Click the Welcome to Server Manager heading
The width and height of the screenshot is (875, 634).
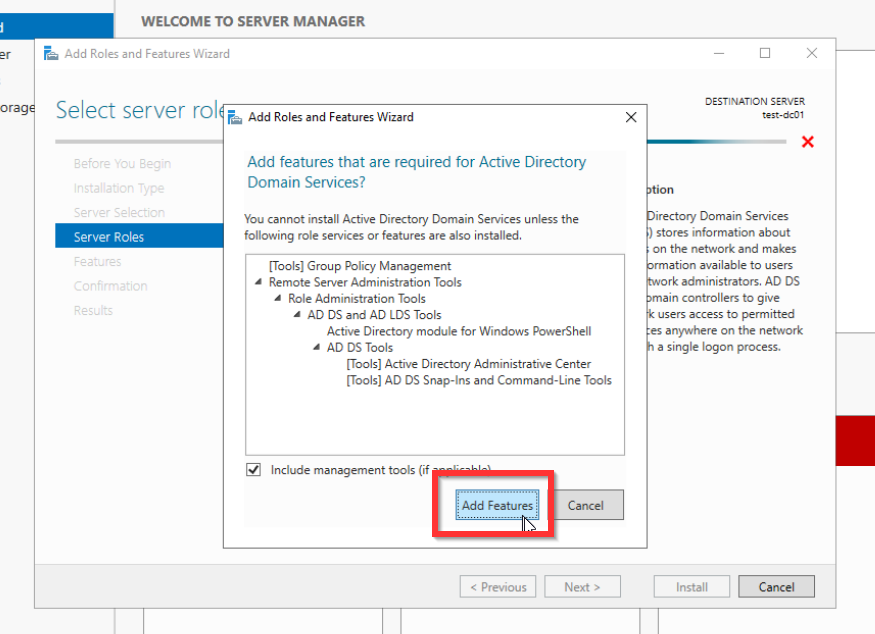pyautogui.click(x=253, y=21)
